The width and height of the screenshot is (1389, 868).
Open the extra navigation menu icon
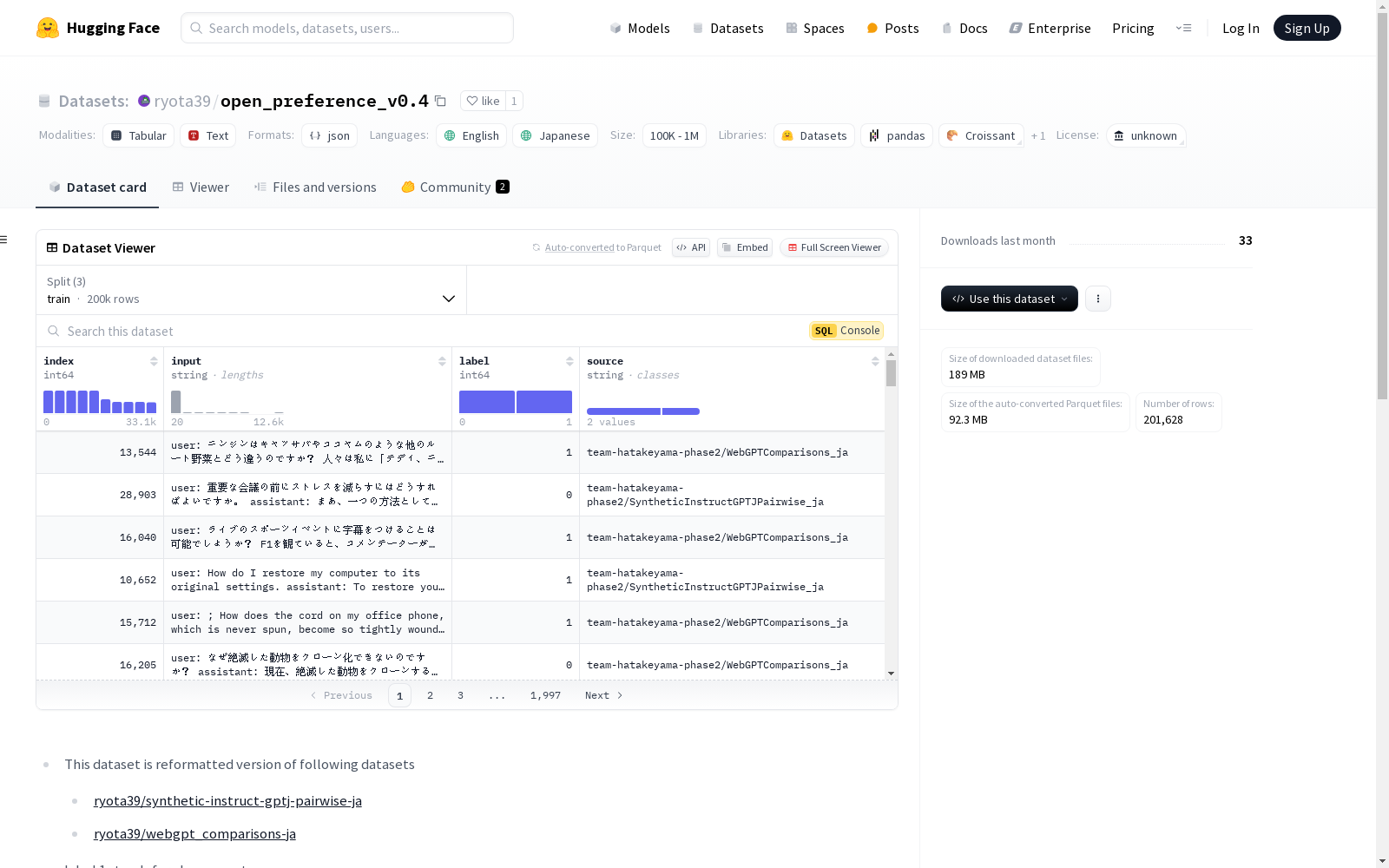(x=1183, y=28)
